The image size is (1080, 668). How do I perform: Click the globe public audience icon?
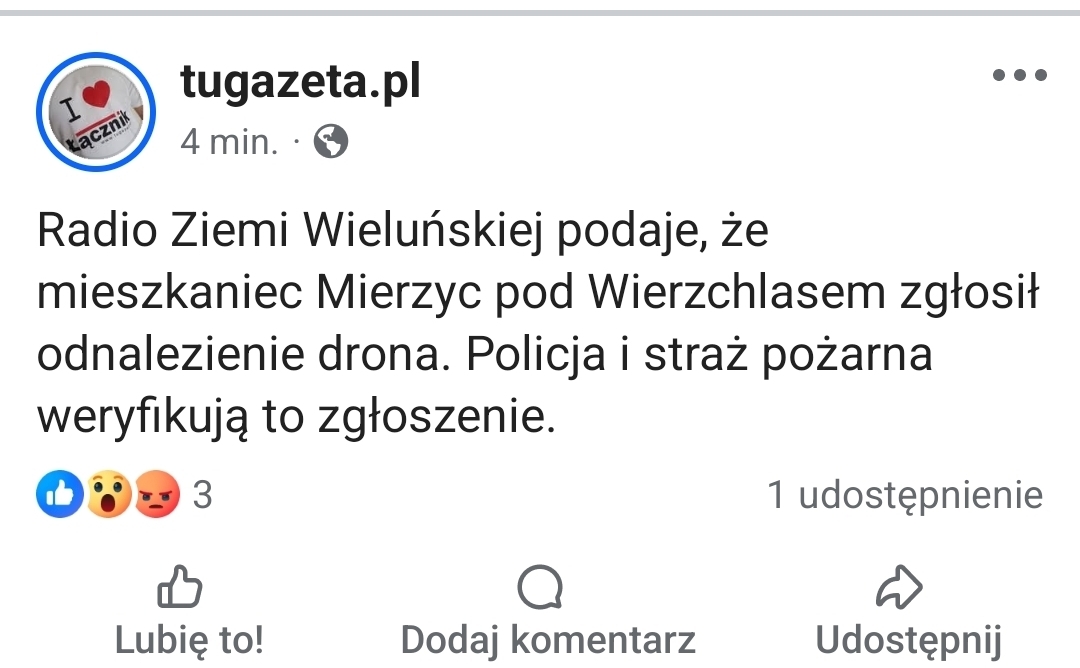pyautogui.click(x=331, y=142)
